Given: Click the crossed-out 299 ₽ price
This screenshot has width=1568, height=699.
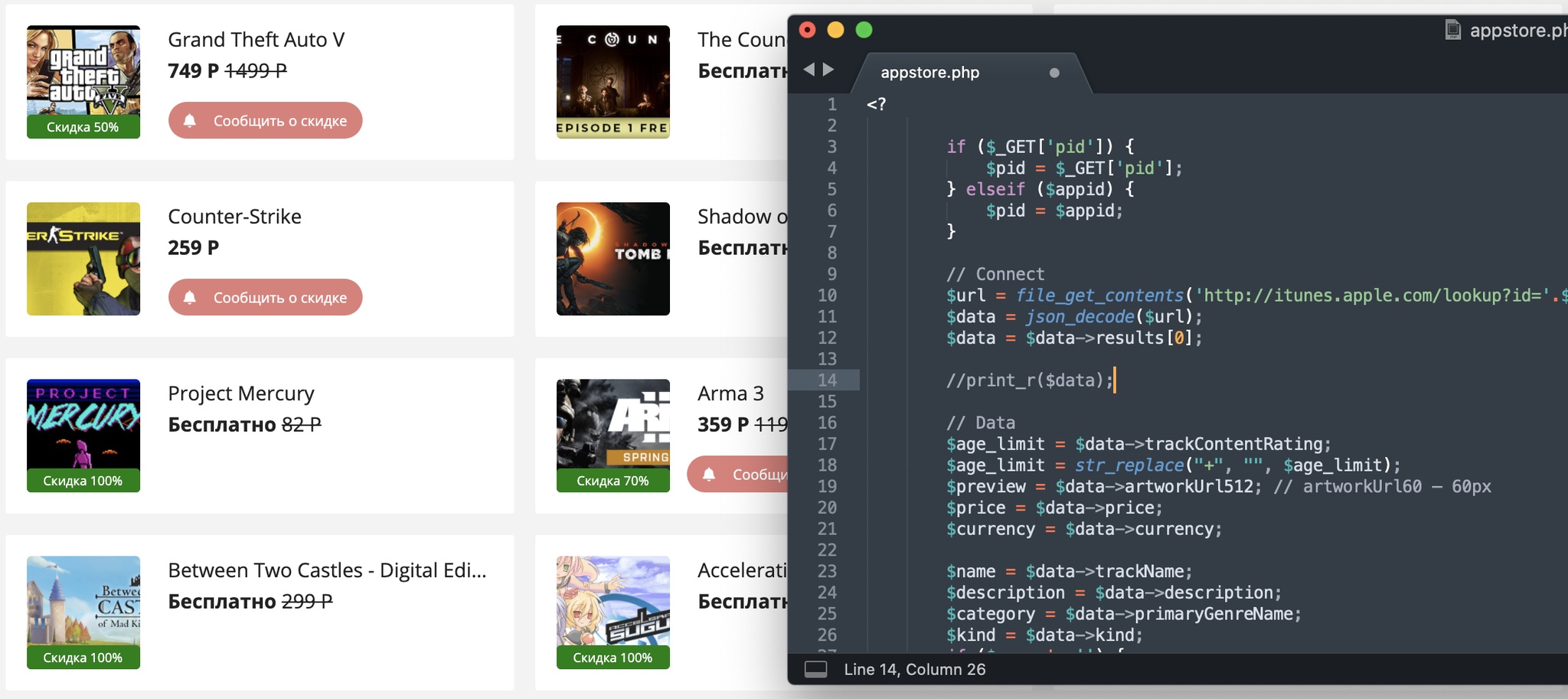Looking at the screenshot, I should [x=307, y=601].
